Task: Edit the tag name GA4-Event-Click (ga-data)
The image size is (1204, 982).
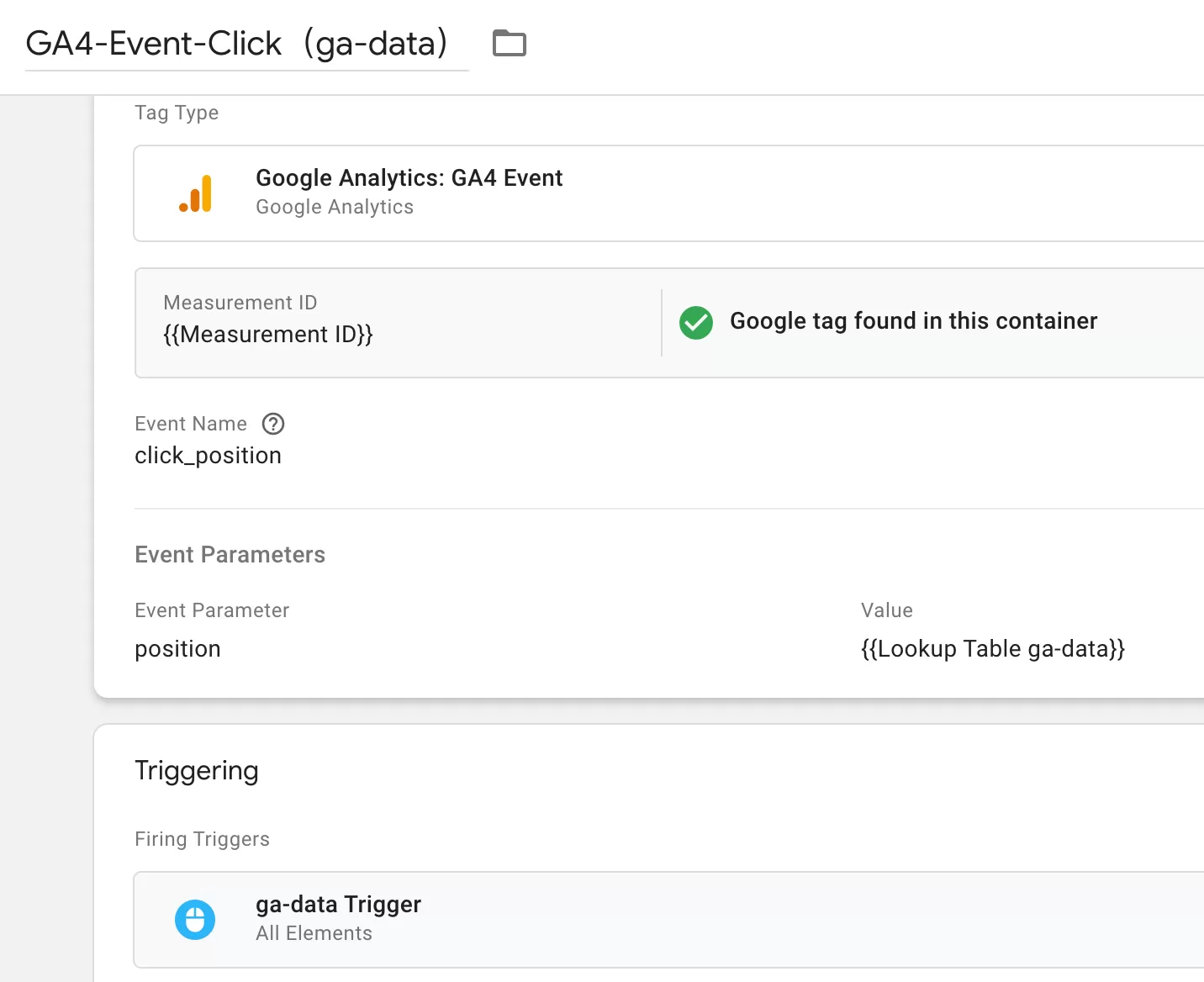Action: click(246, 44)
